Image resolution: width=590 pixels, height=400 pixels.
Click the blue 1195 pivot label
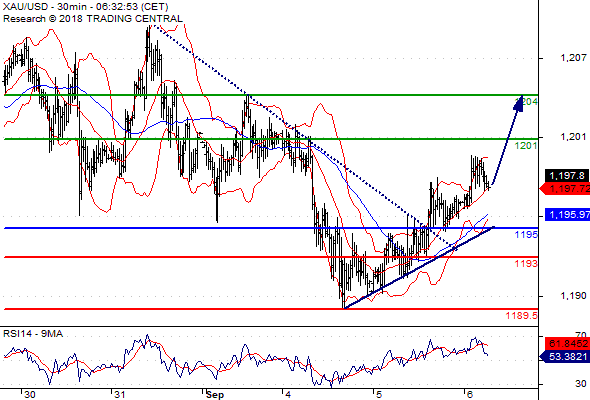tap(526, 234)
